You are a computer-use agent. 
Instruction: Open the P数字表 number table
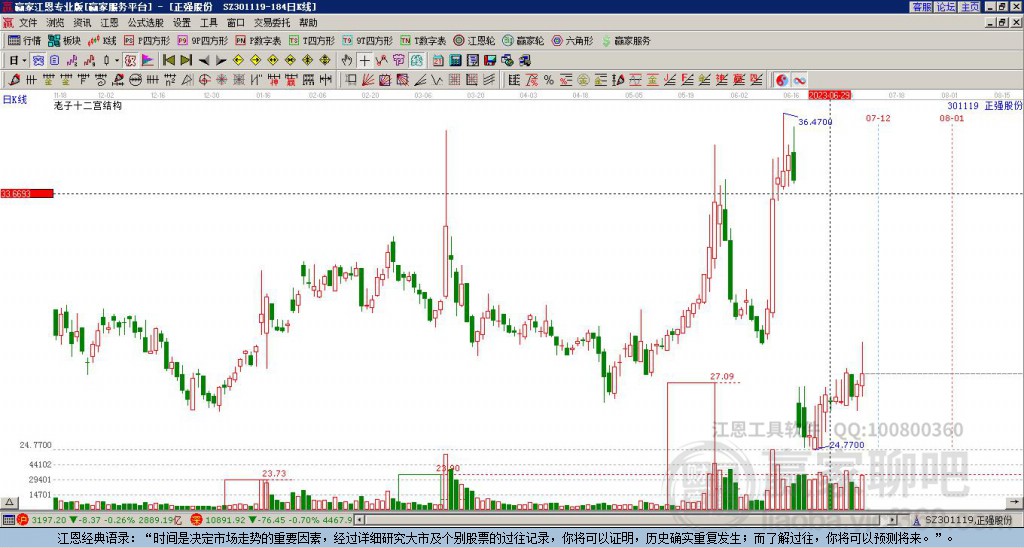(x=258, y=40)
